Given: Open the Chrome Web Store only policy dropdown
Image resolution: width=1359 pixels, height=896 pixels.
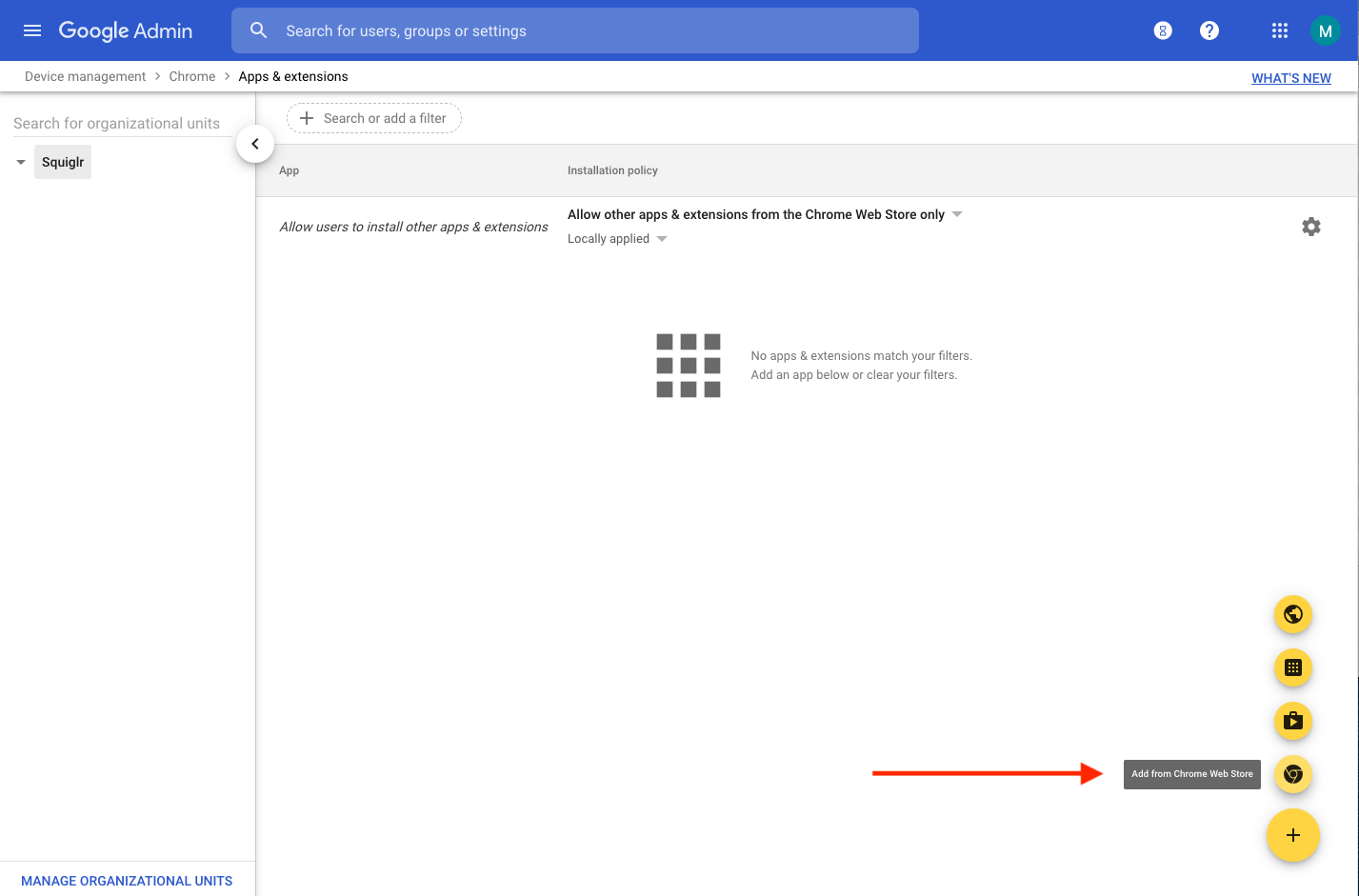Looking at the screenshot, I should (x=766, y=214).
